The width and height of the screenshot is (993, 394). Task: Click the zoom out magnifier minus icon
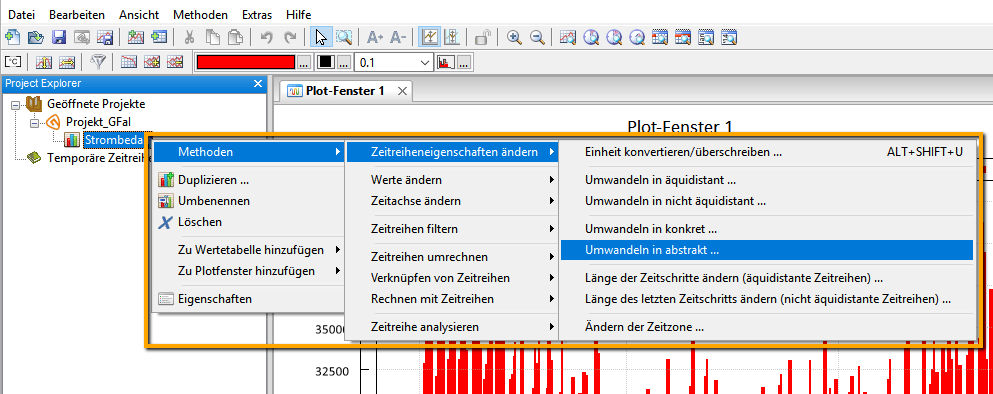click(x=537, y=37)
